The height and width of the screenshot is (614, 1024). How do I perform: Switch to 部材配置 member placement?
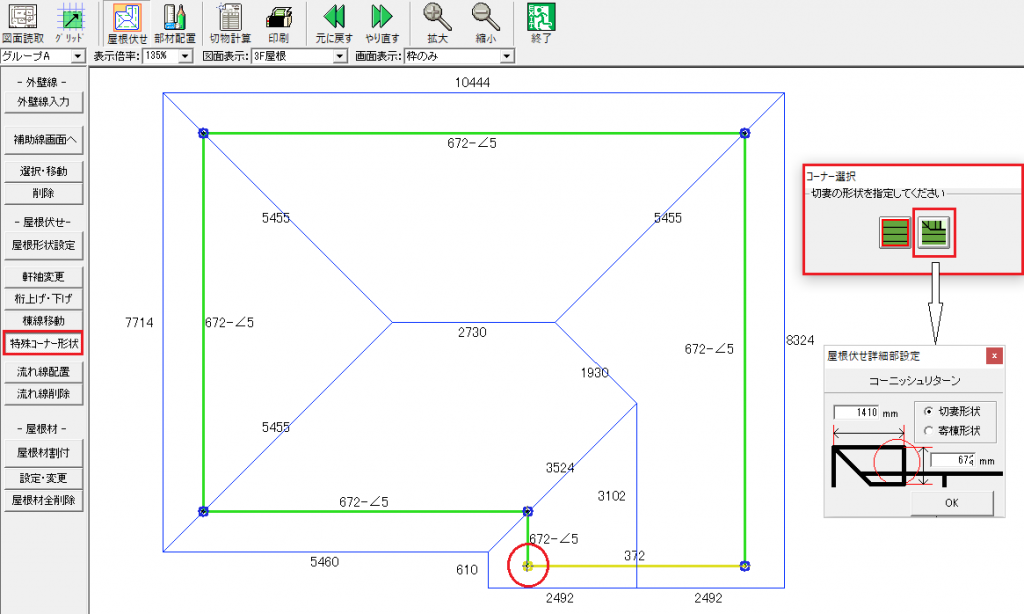point(174,23)
